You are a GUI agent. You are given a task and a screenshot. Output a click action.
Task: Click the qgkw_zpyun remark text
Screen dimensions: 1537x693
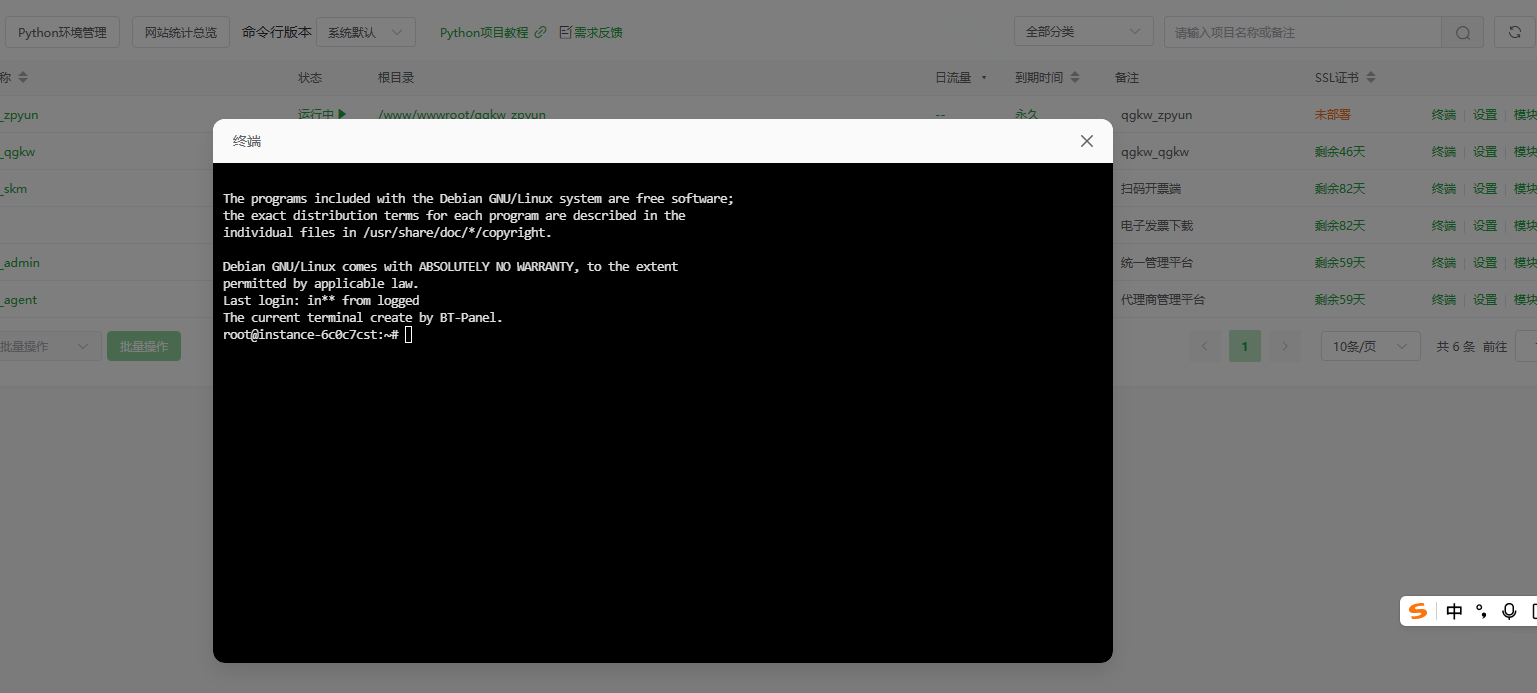click(1157, 115)
